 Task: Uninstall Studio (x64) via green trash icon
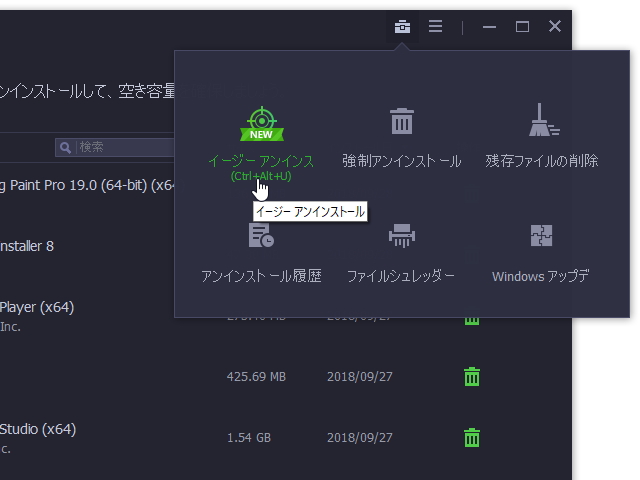point(472,438)
